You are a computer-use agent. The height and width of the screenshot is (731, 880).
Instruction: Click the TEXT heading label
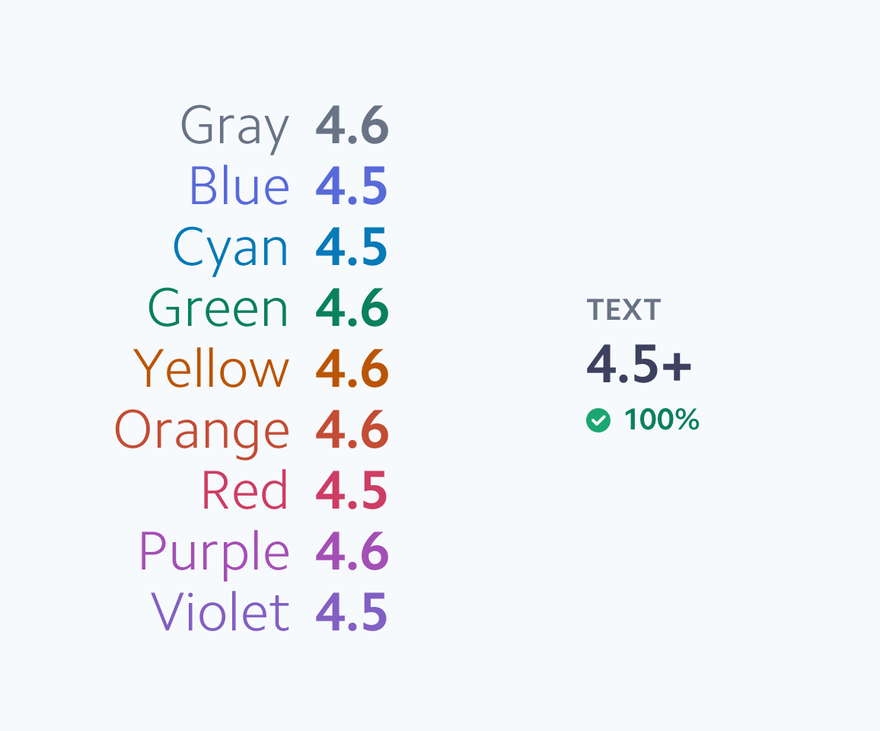624,310
